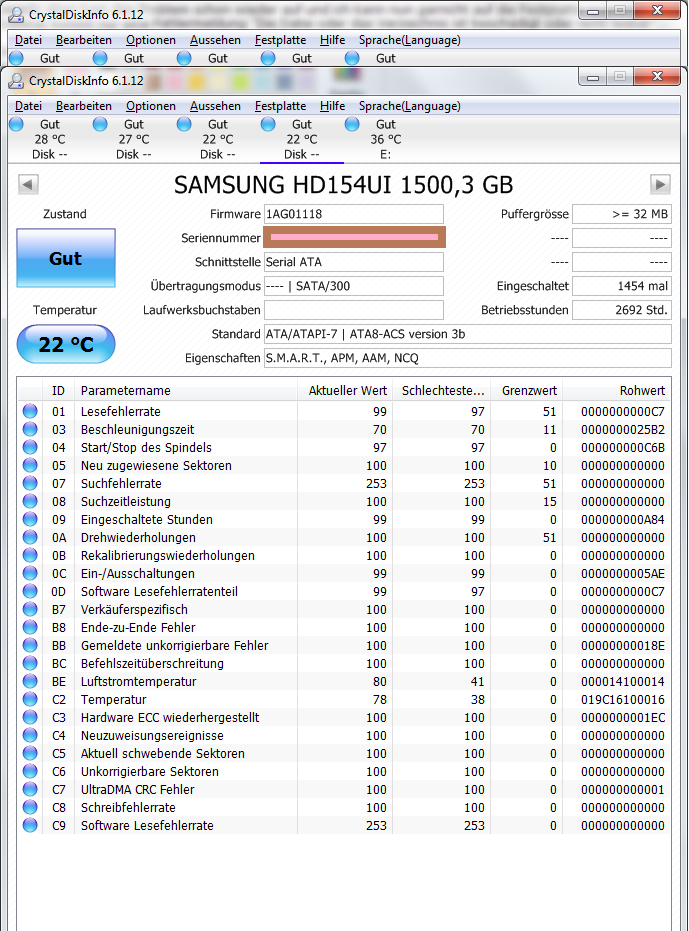This screenshot has width=689, height=931.
Task: Click the Betriebsstunden value 2692 Std.
Action: coord(622,310)
